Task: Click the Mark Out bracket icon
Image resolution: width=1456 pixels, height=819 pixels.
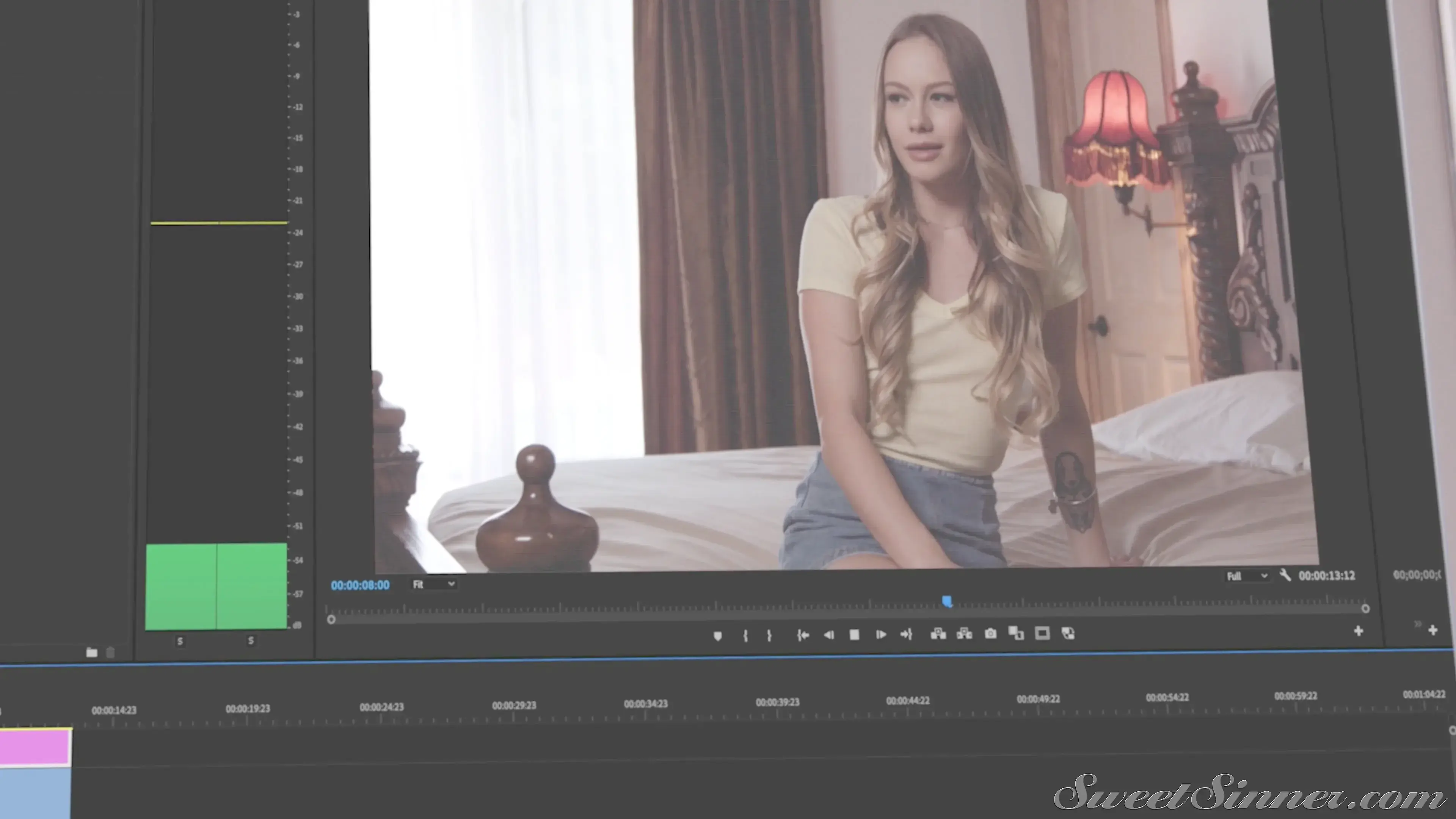Action: [769, 635]
